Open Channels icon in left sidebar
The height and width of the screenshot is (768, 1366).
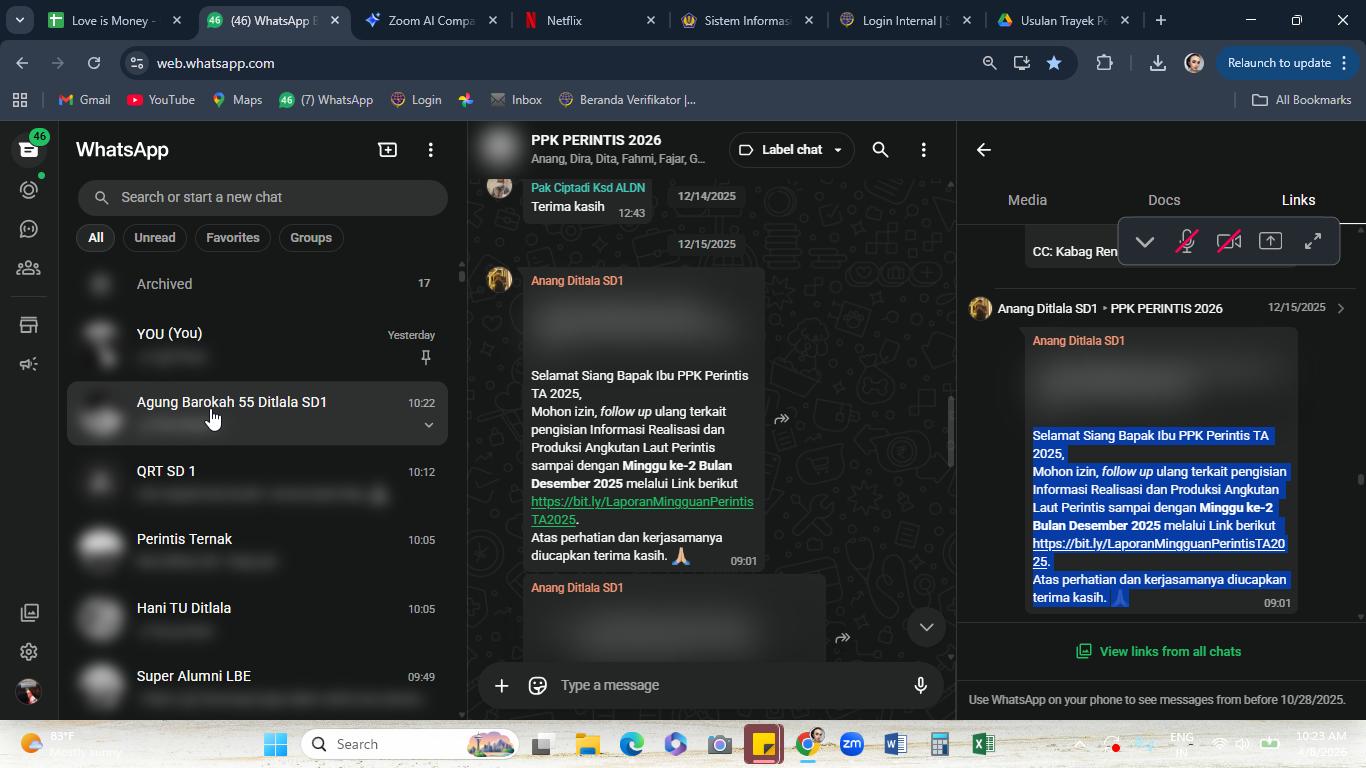[x=29, y=230]
